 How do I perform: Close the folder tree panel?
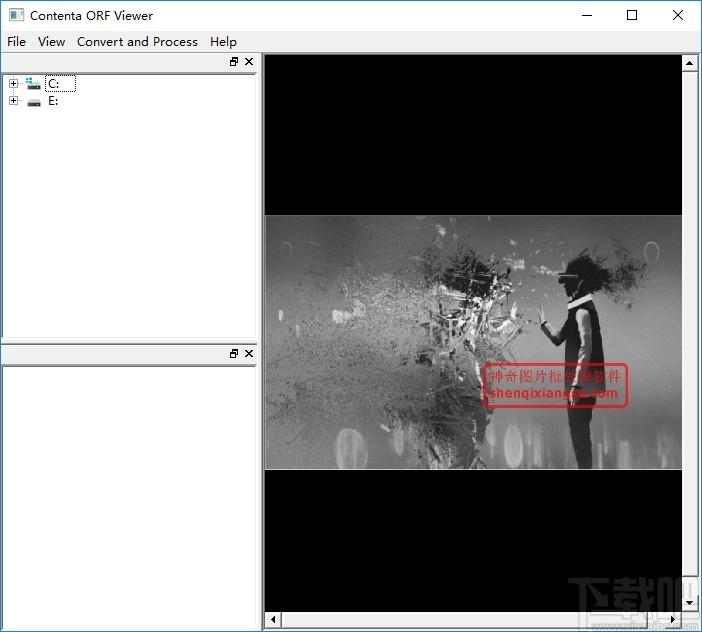pos(249,62)
